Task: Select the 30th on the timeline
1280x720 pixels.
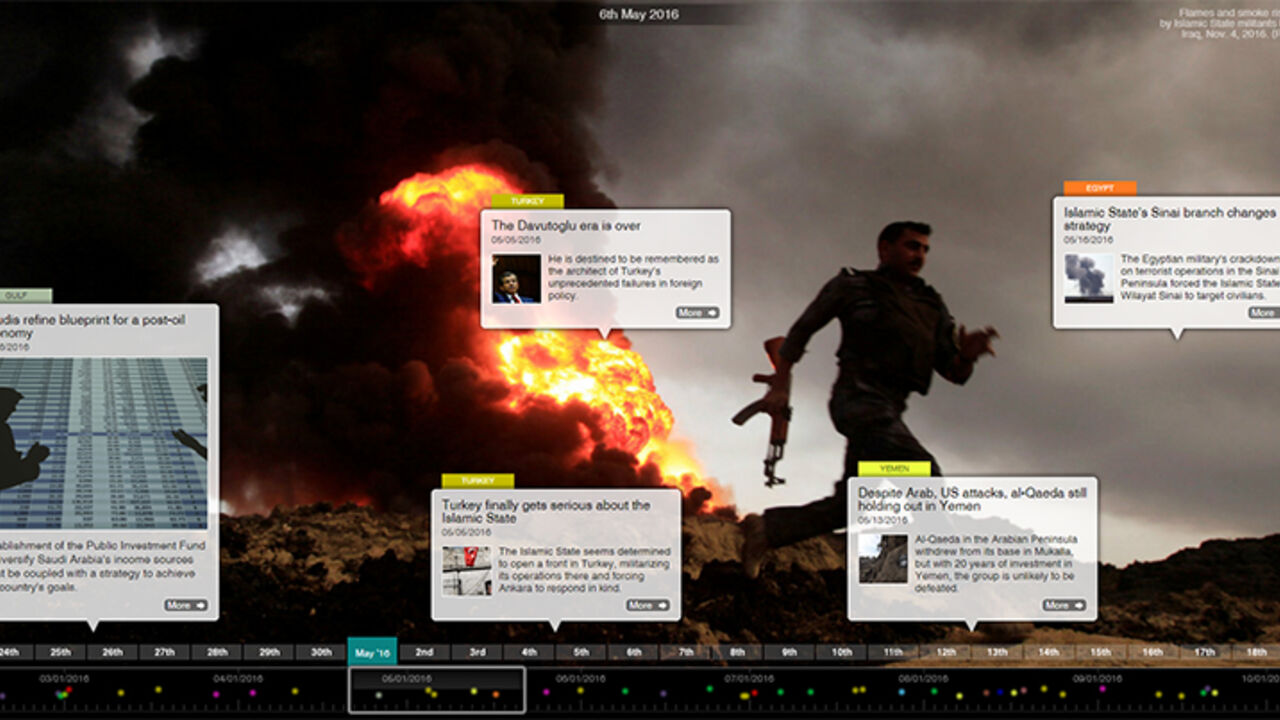Action: pos(321,652)
